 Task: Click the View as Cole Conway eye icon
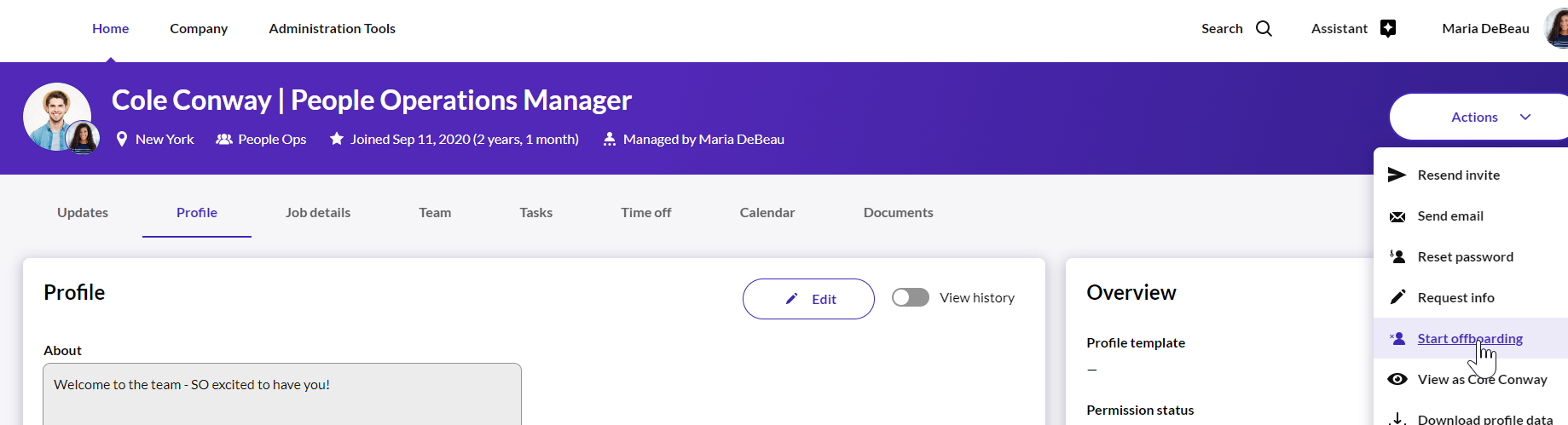[1397, 380]
